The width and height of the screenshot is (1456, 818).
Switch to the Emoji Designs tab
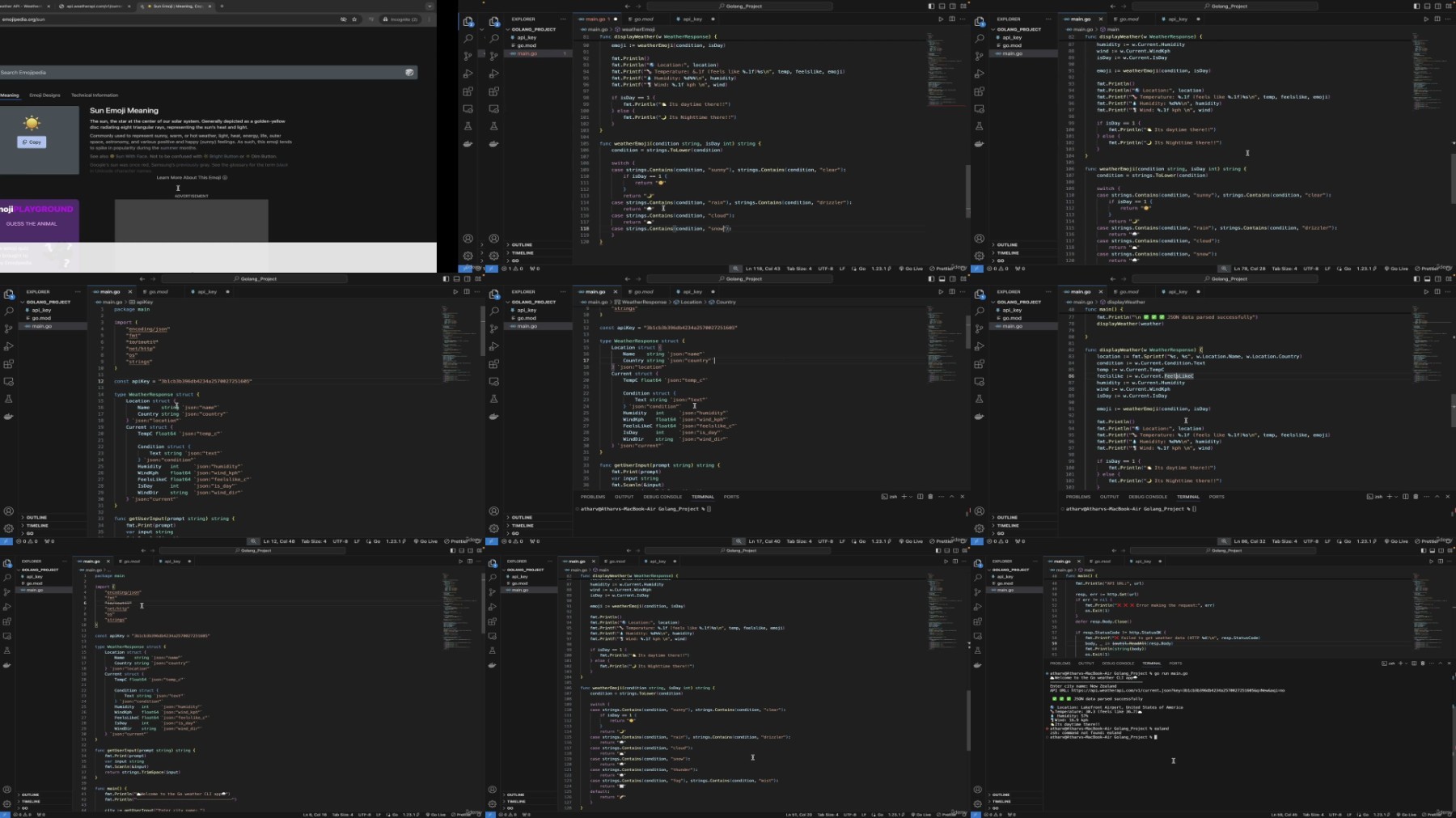point(44,95)
